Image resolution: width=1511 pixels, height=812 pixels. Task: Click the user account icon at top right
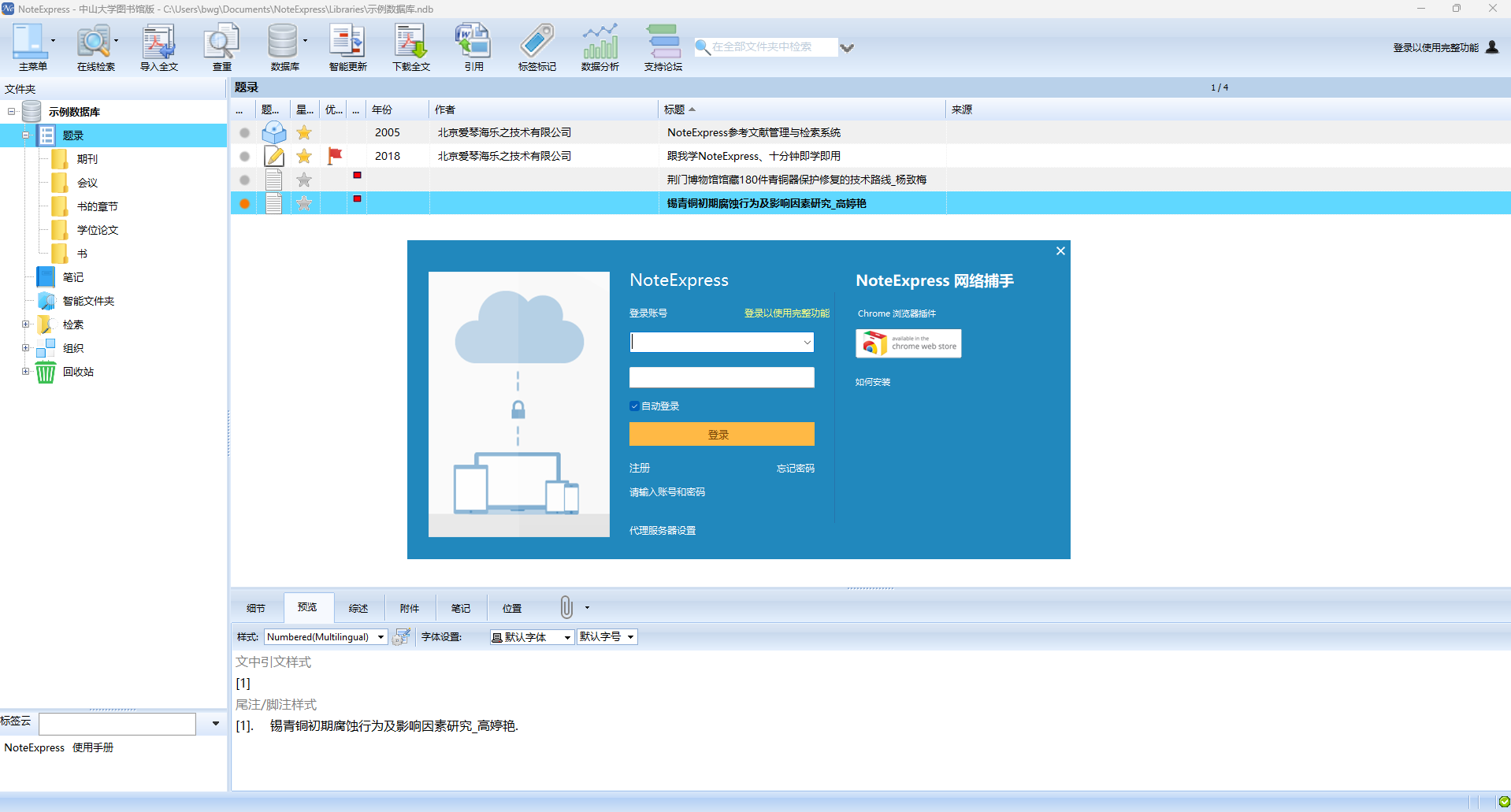(1492, 47)
